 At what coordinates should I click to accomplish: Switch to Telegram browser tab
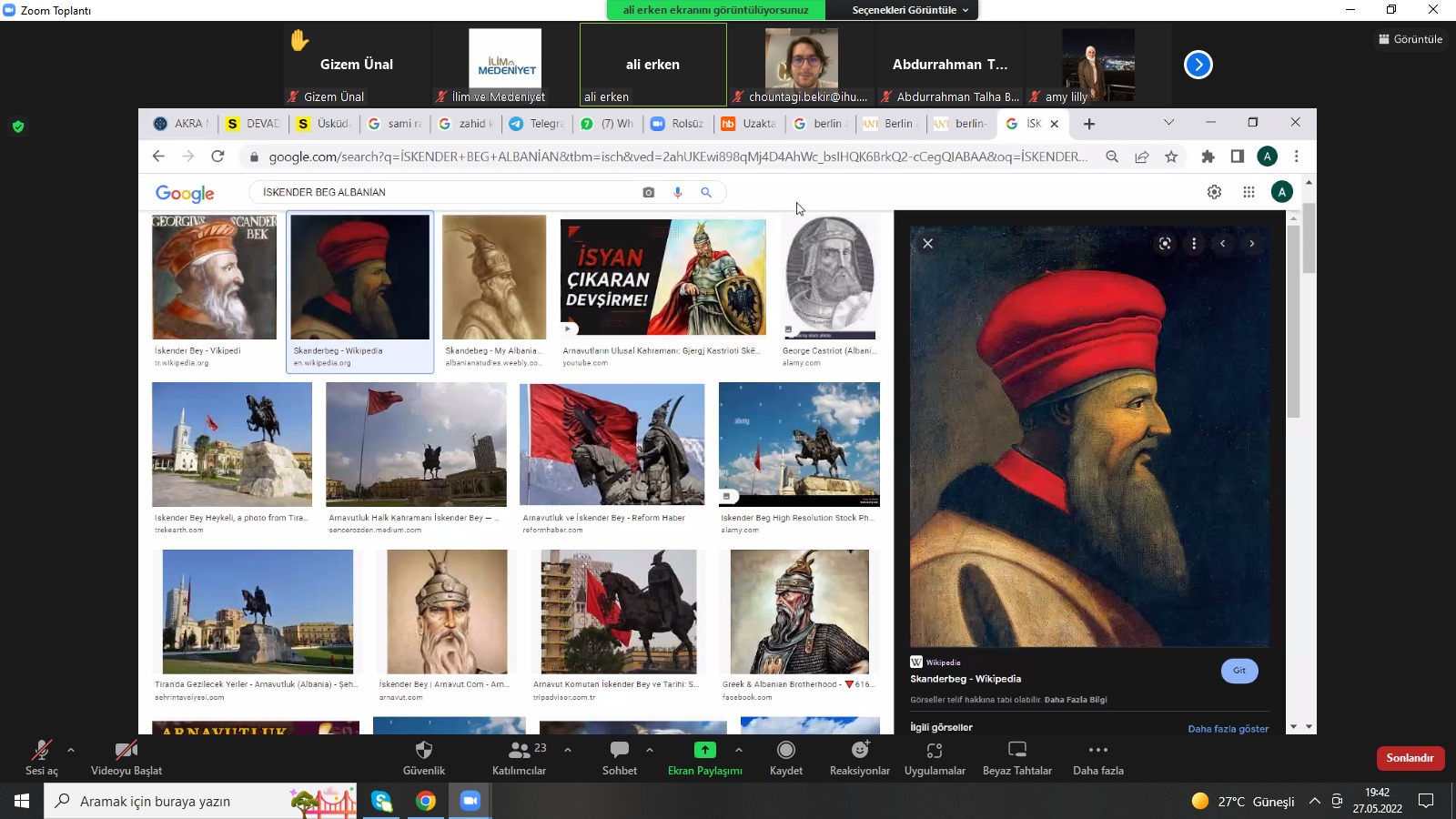(537, 124)
